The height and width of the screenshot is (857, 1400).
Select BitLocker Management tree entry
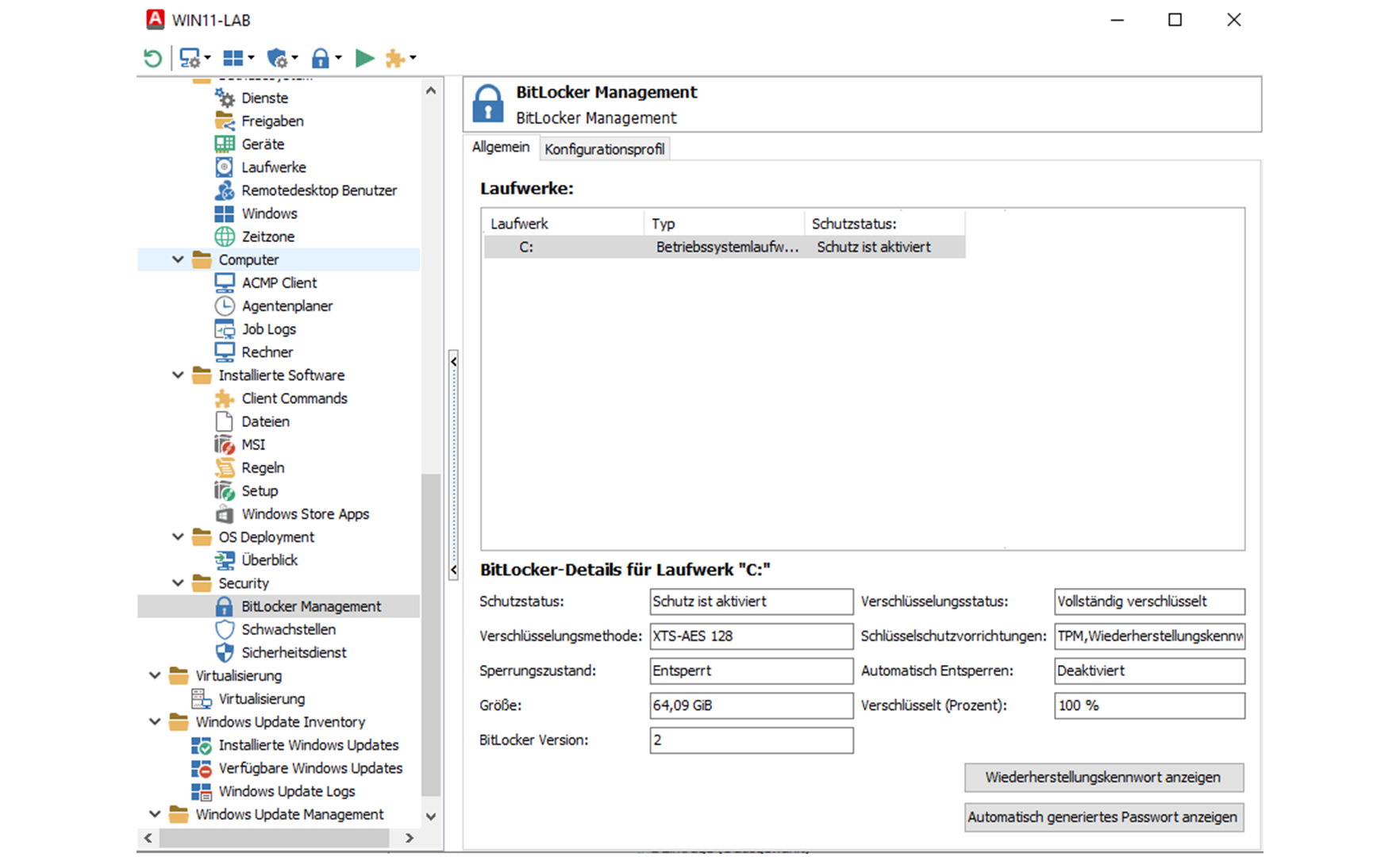[x=311, y=606]
